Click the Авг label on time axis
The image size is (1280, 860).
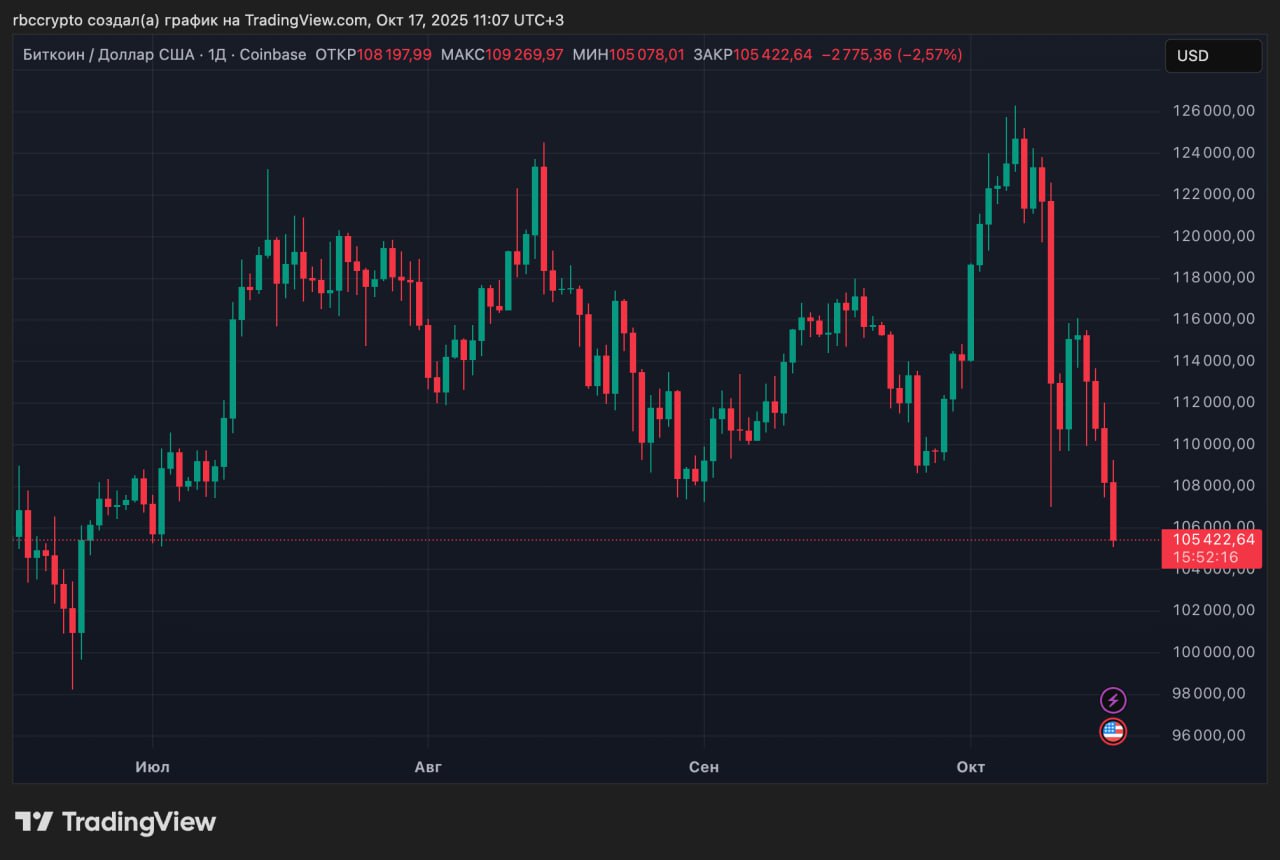pos(427,767)
